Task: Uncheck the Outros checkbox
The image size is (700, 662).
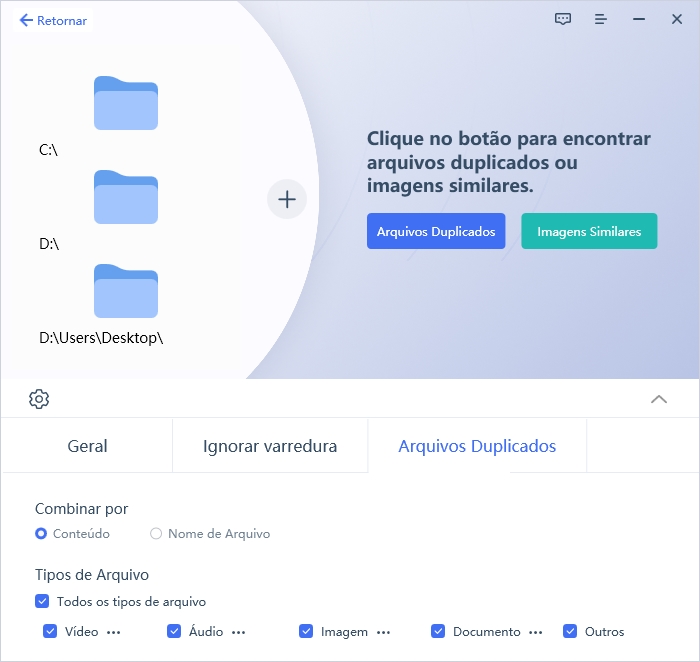Action: tap(570, 631)
